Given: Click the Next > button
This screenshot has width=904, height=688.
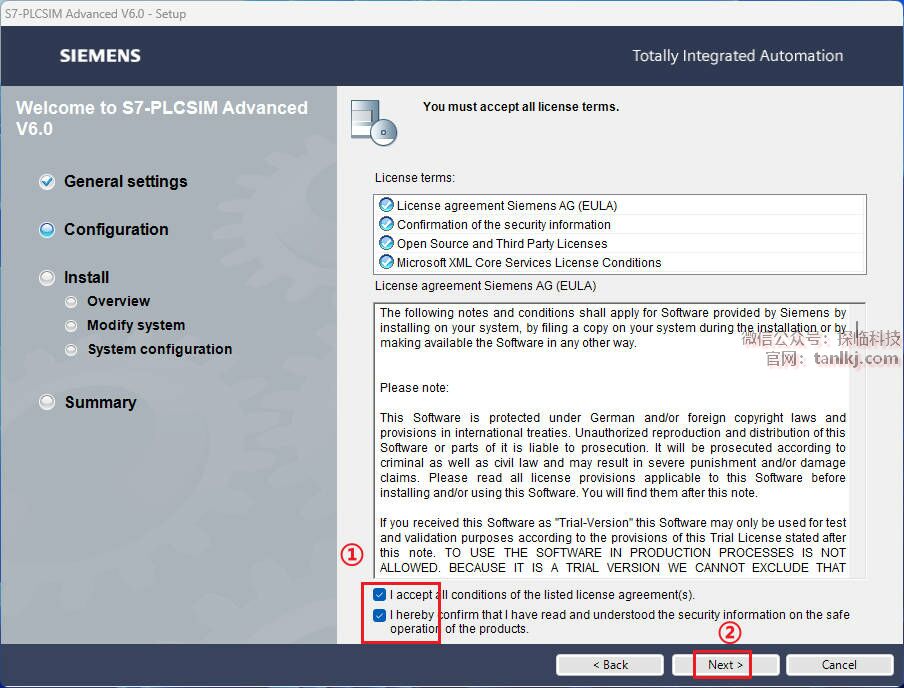Looking at the screenshot, I should [725, 665].
